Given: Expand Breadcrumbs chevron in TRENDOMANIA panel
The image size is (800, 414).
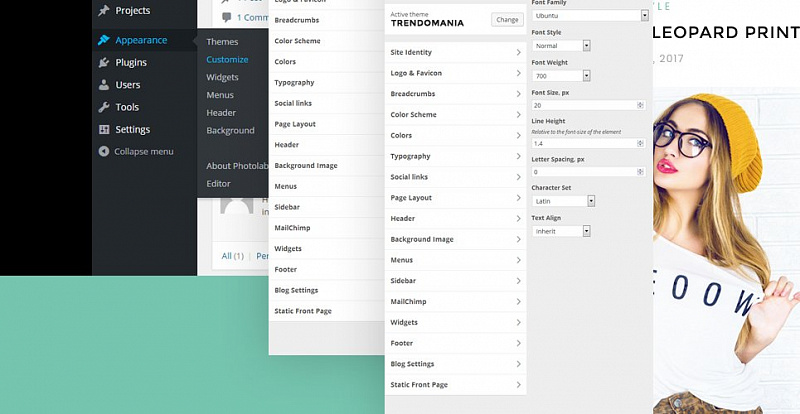Looking at the screenshot, I should point(518,94).
